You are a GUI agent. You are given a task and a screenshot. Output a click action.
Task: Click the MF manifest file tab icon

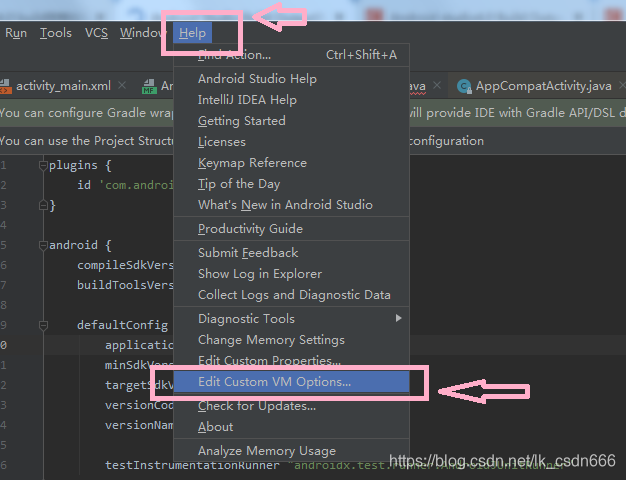click(x=149, y=87)
